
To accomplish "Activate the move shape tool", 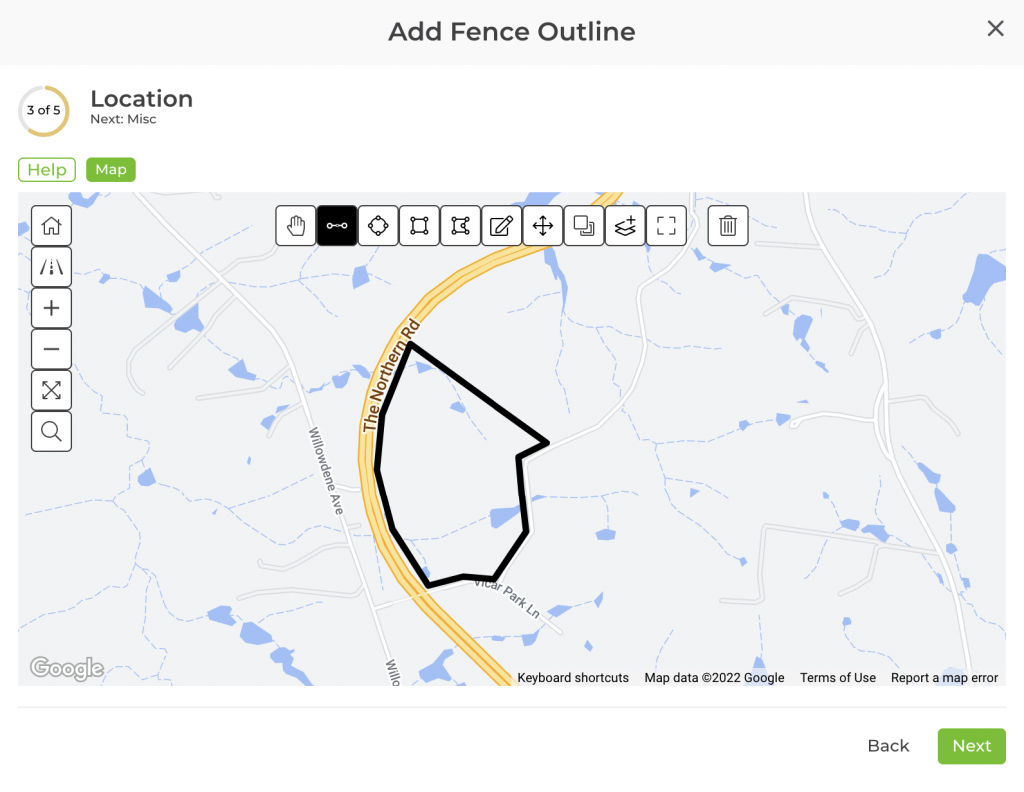I will coord(542,226).
